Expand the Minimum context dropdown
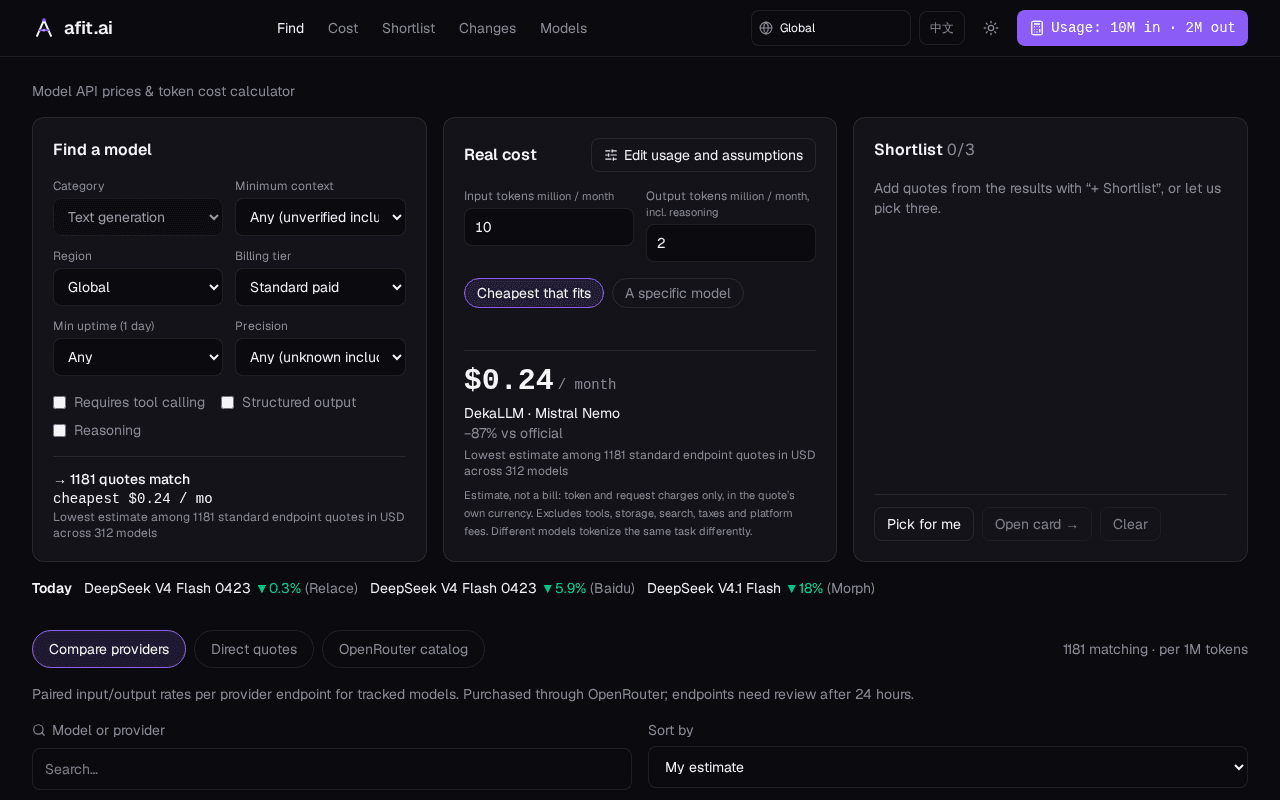Image resolution: width=1280 pixels, height=800 pixels. click(320, 217)
